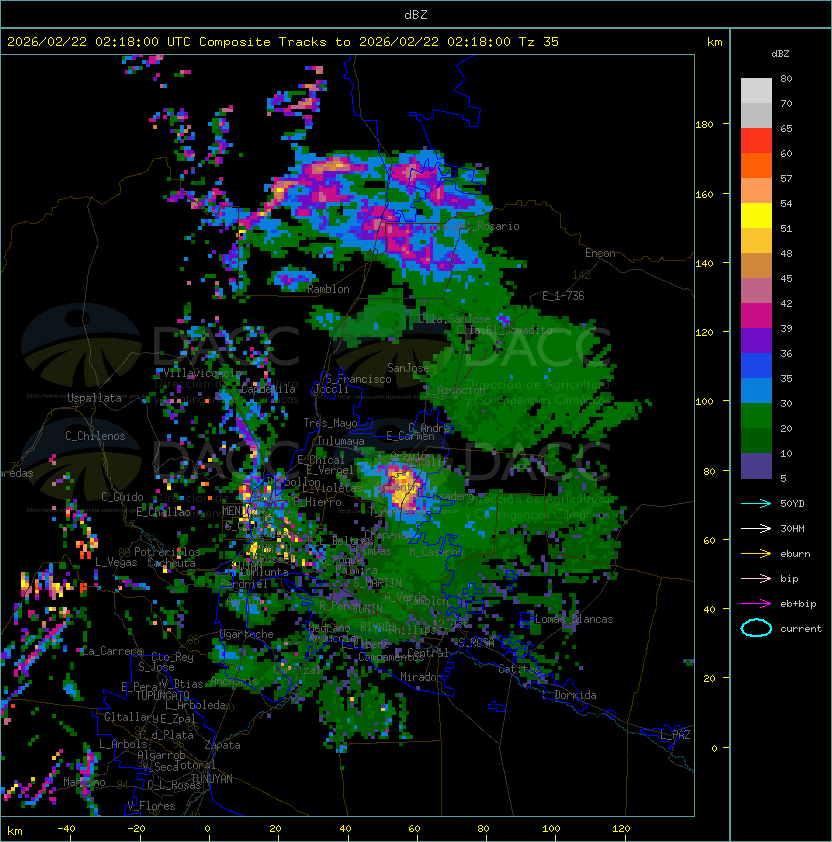Click the '160' km axis tick label

[x=704, y=194]
